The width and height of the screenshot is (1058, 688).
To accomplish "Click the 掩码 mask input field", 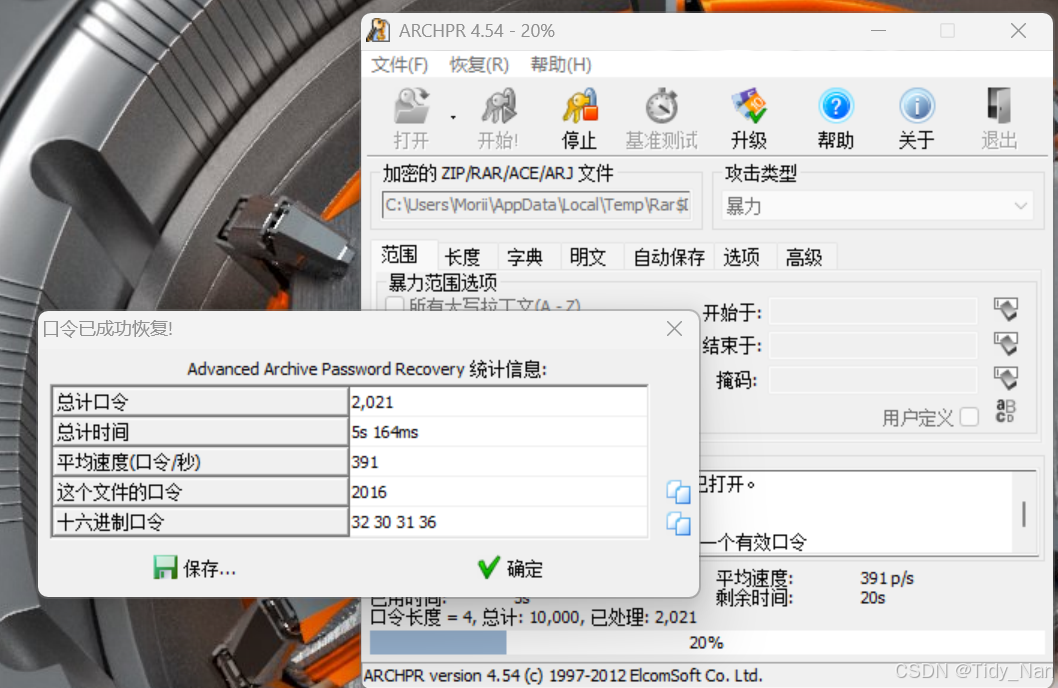I will (x=873, y=380).
